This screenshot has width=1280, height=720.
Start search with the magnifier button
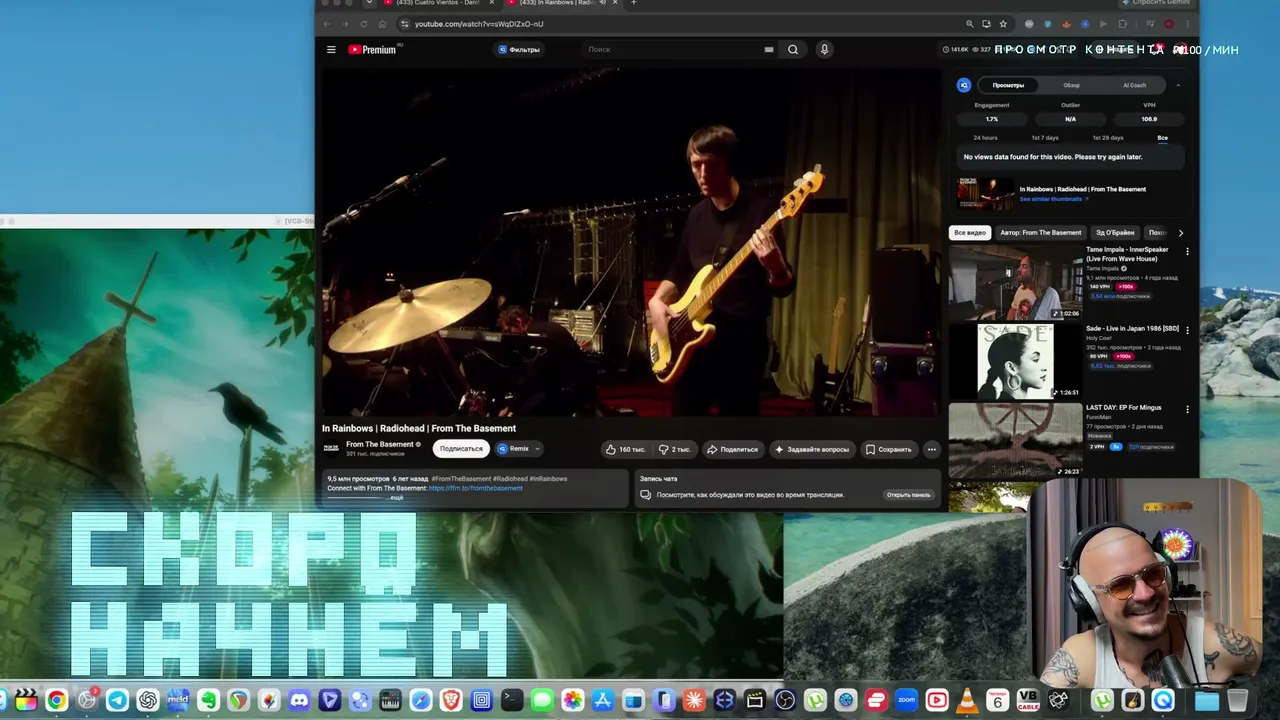click(x=793, y=49)
